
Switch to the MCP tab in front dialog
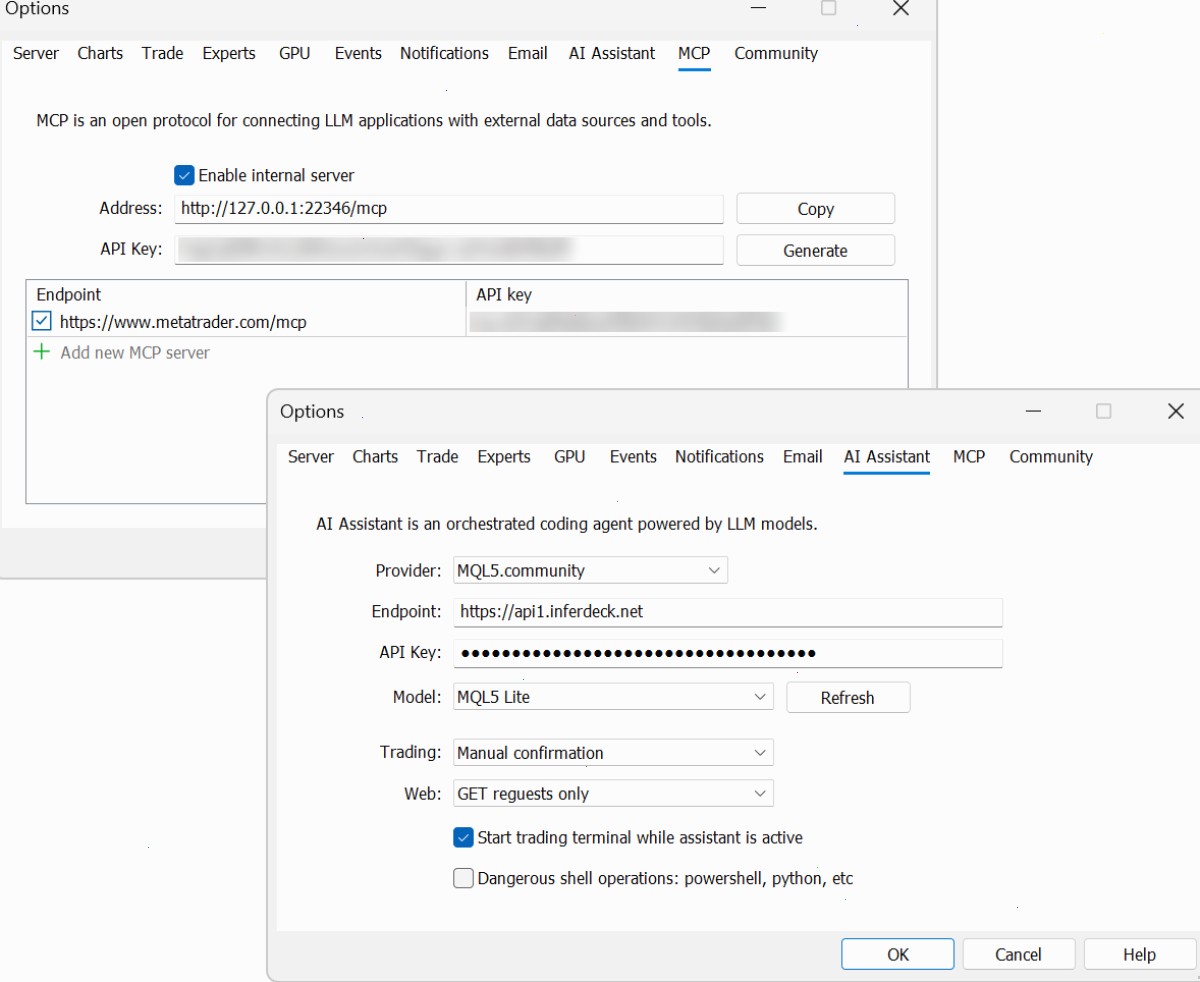(x=969, y=456)
